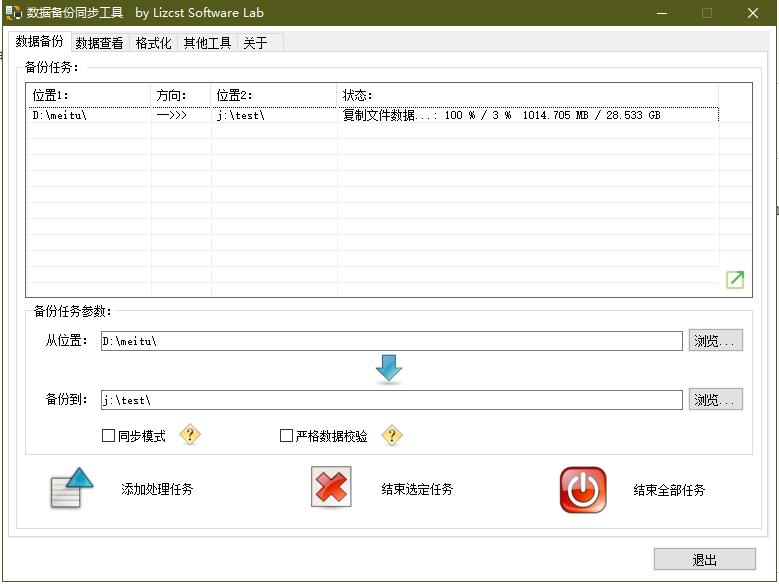This screenshot has height=584, width=779.
Task: Select the D:\meitu\ task row
Action: click(x=373, y=115)
